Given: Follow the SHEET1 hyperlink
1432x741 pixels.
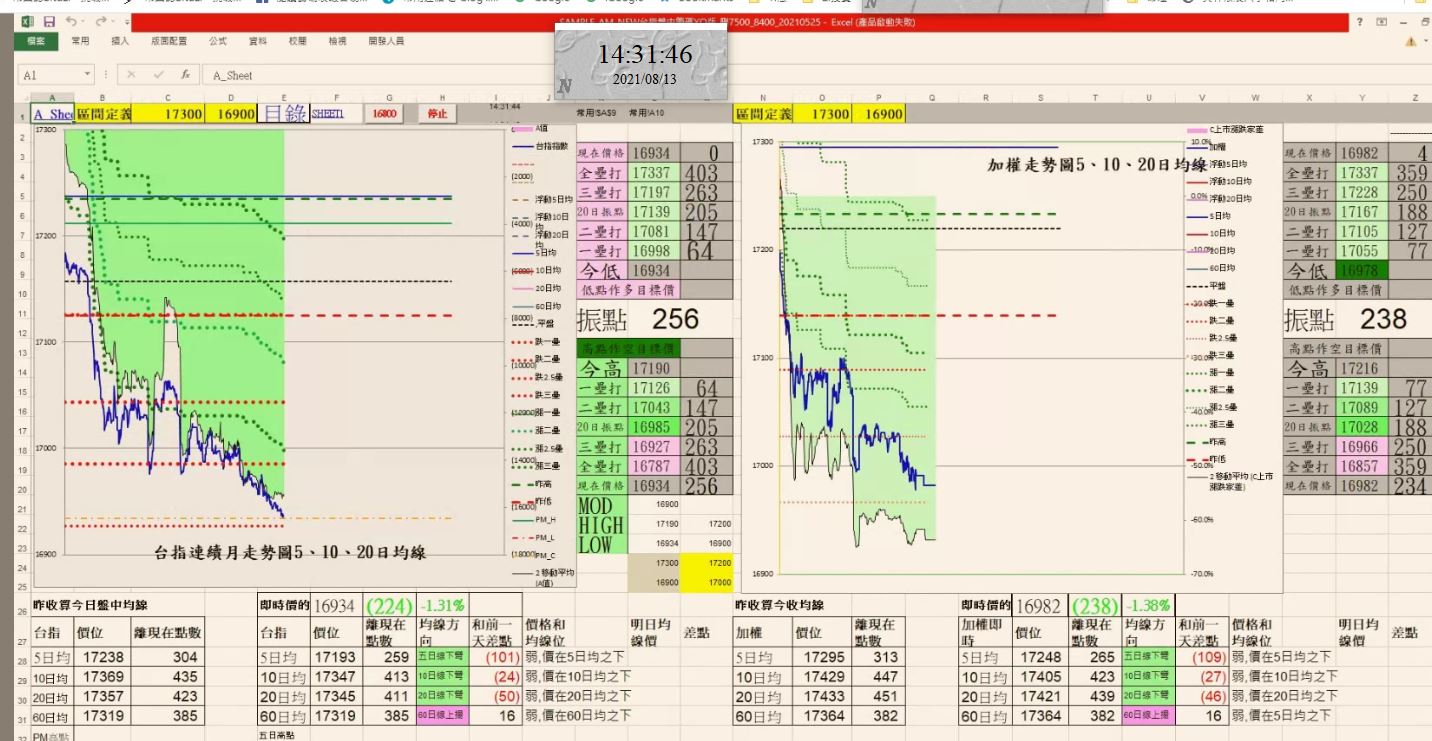Looking at the screenshot, I should tap(327, 114).
